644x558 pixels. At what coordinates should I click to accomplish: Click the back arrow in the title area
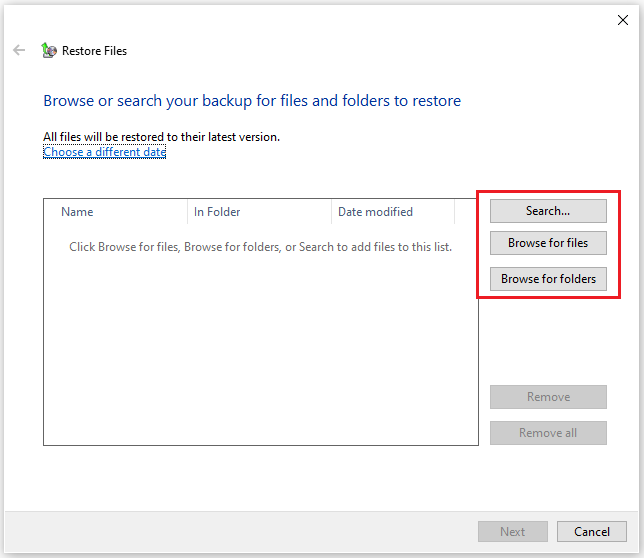pos(19,50)
